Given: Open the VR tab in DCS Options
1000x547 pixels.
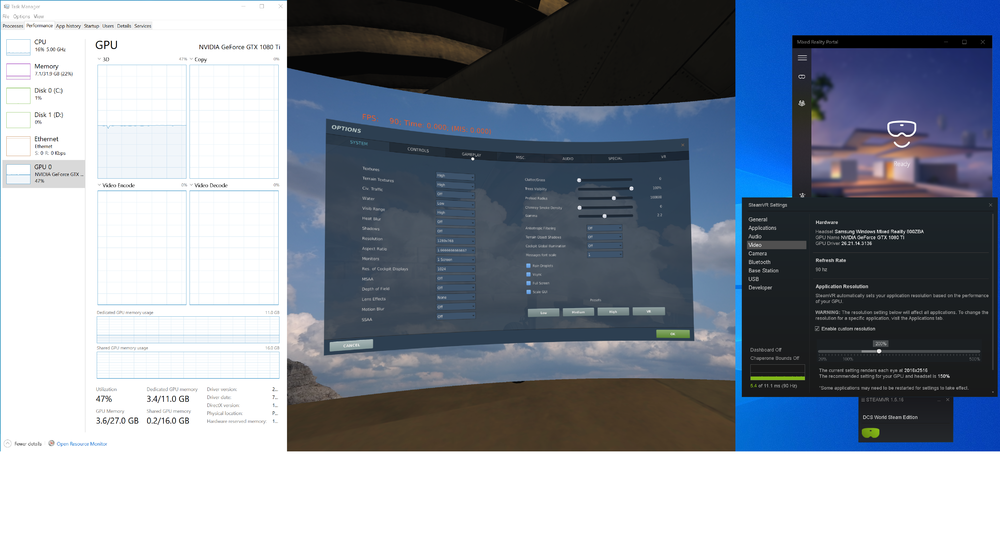Looking at the screenshot, I should click(663, 156).
